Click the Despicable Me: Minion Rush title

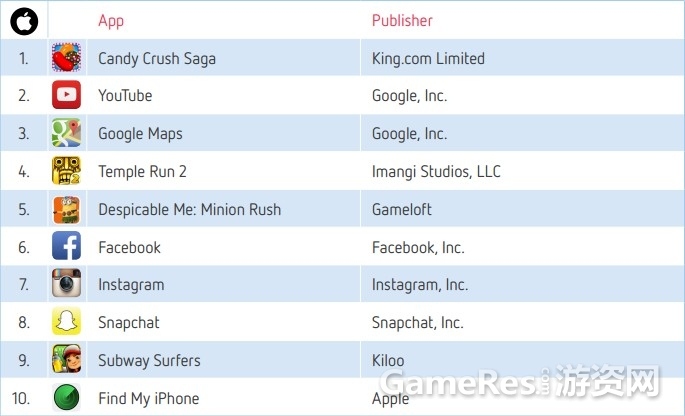[x=190, y=210]
